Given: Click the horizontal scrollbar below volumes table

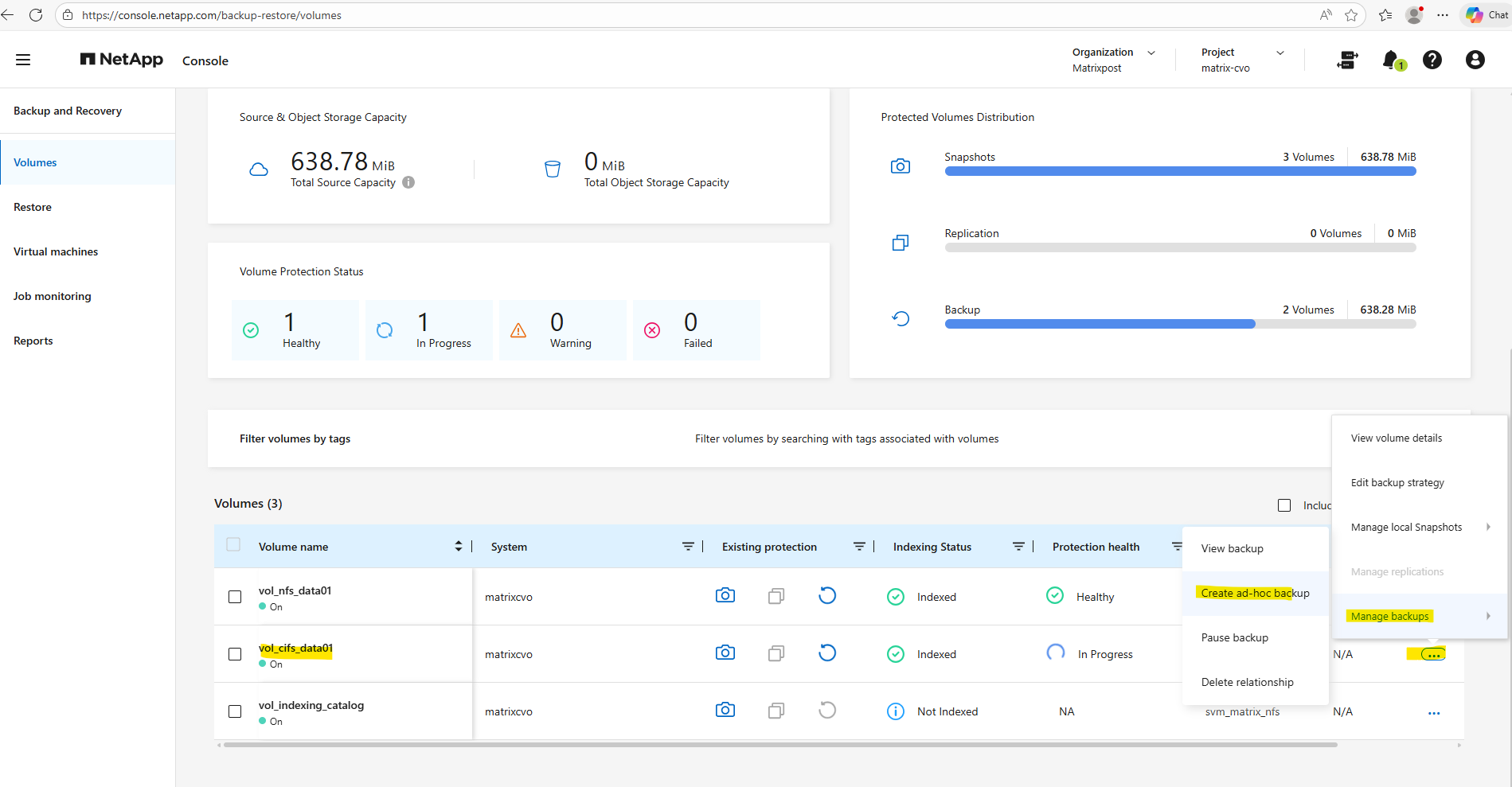Looking at the screenshot, I should (x=780, y=746).
